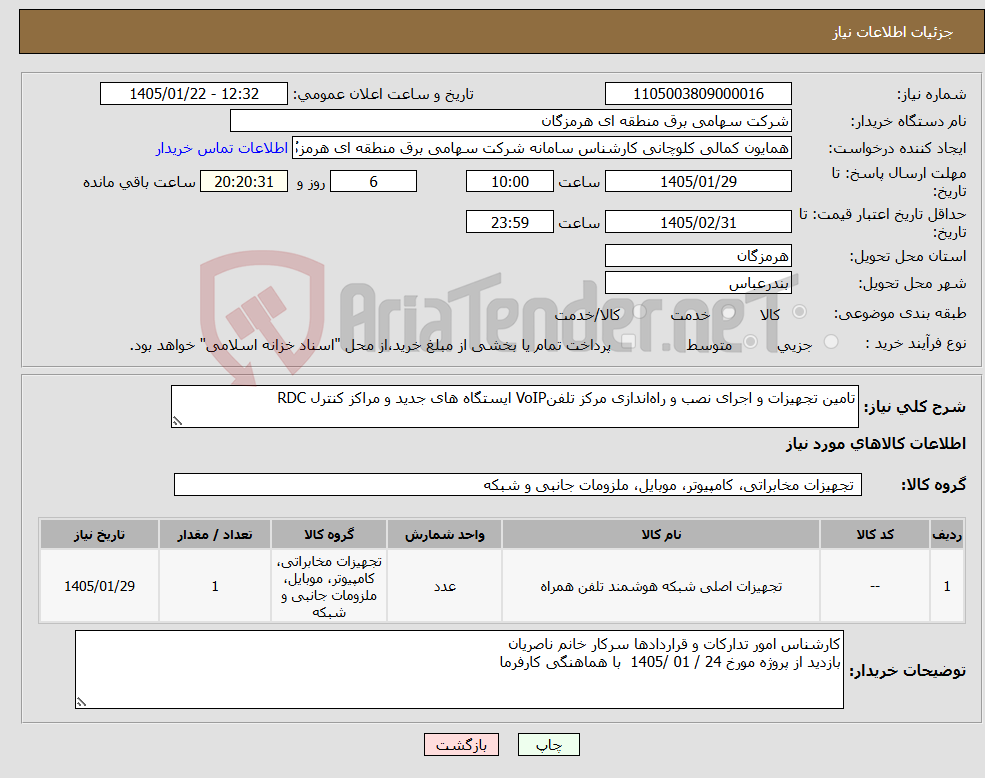Click the goods group cell in row 1
Screen dimensions: 985x778
coord(329,586)
